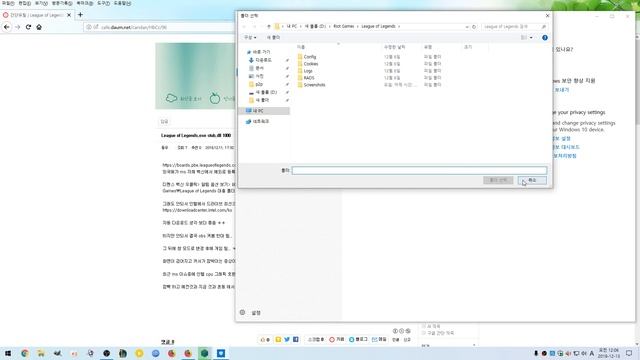Share post on Twitter icon

(x=287, y=339)
